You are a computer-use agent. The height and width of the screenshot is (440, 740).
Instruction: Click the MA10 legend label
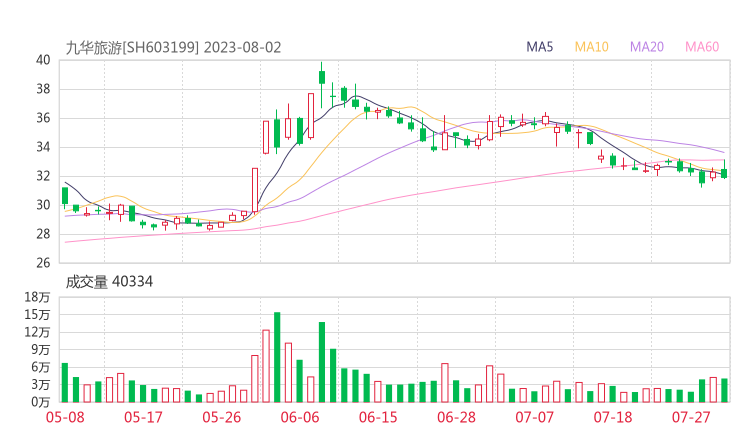coord(591,47)
